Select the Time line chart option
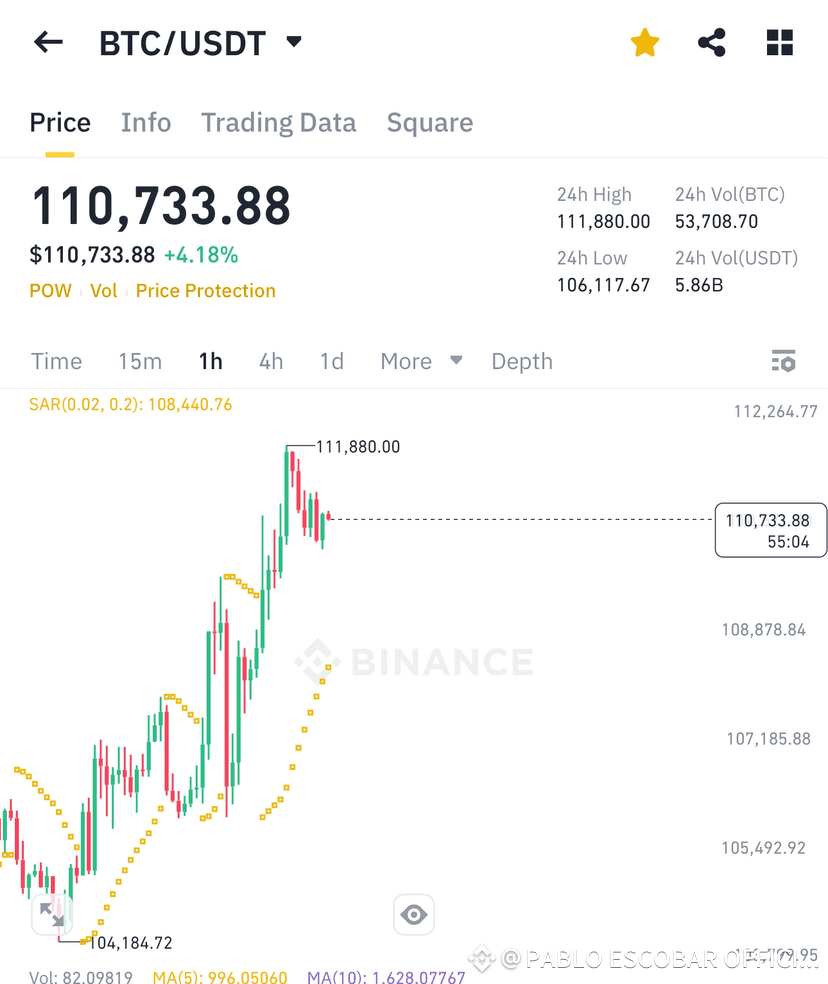 [x=56, y=361]
